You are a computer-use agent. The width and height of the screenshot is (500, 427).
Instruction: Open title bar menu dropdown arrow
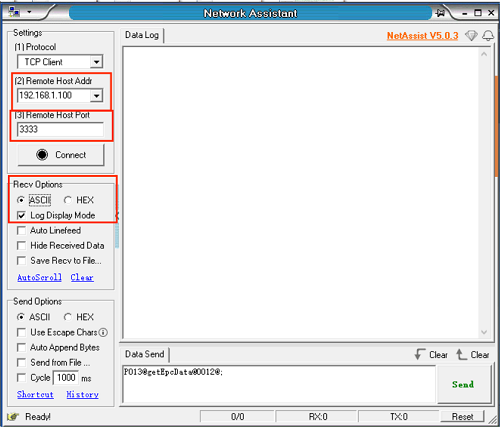tap(29, 12)
